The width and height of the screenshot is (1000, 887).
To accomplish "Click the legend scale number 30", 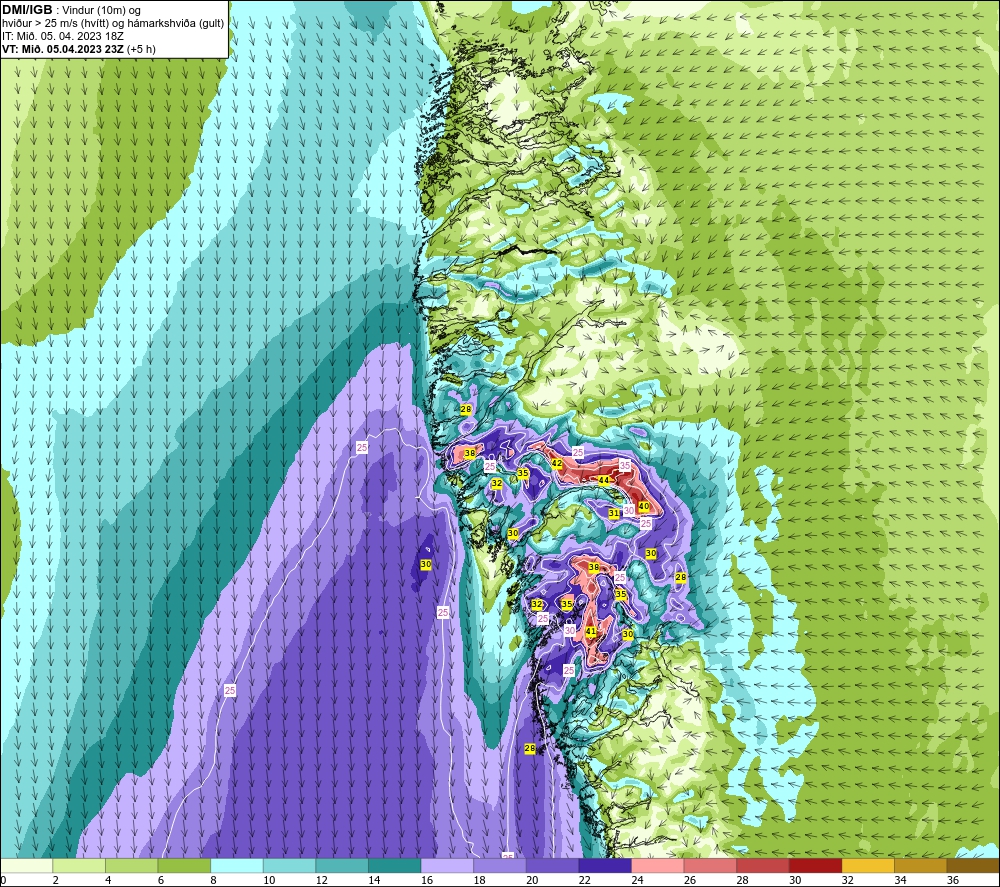I will (x=795, y=881).
